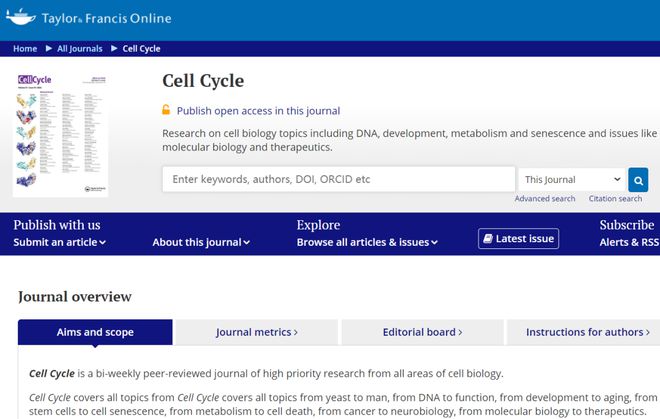Select the Aims and scope tab

(x=95, y=332)
